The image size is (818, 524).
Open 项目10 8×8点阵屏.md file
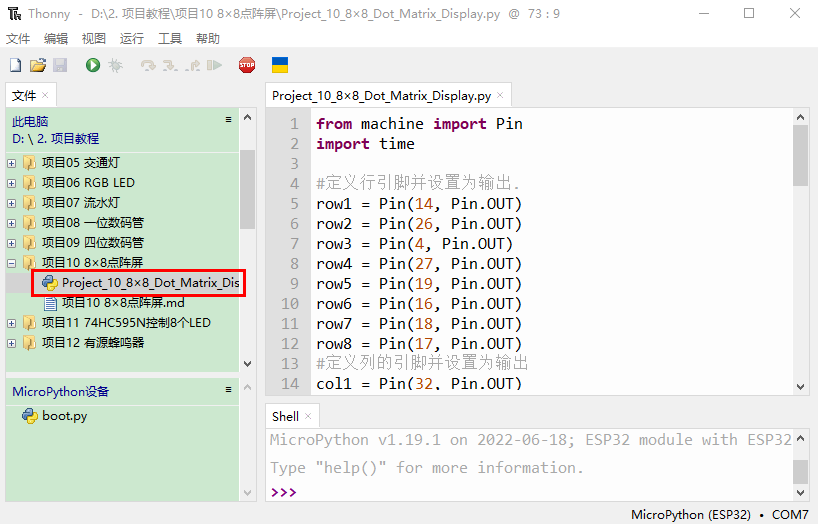122,303
